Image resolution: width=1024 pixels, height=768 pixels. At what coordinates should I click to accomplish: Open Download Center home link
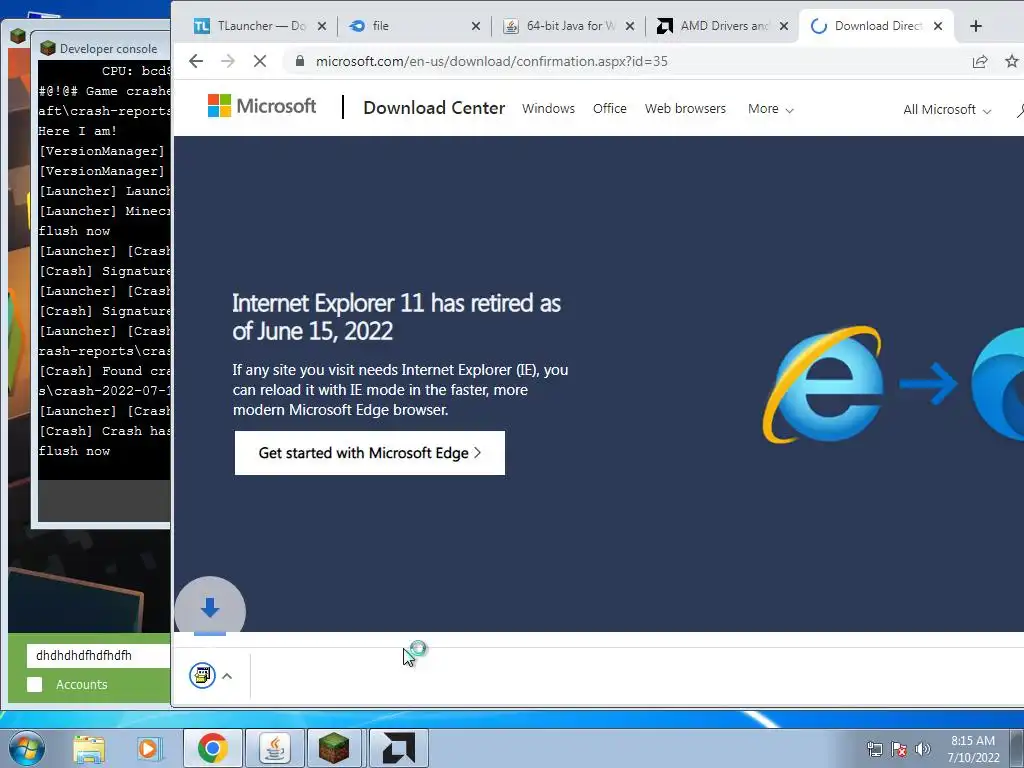click(x=434, y=108)
